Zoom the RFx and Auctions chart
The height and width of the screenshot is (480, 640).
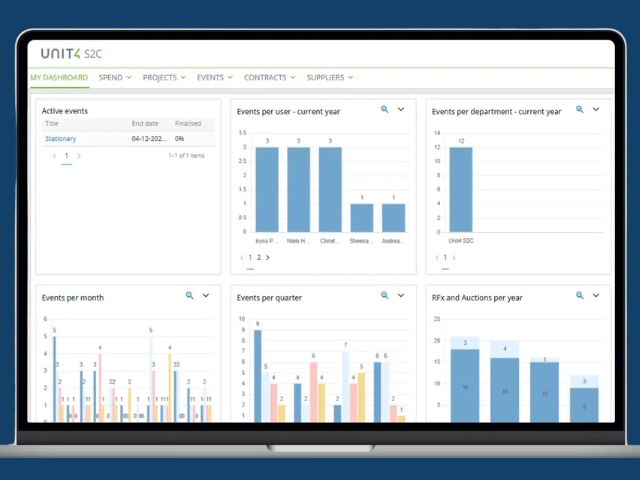click(580, 296)
